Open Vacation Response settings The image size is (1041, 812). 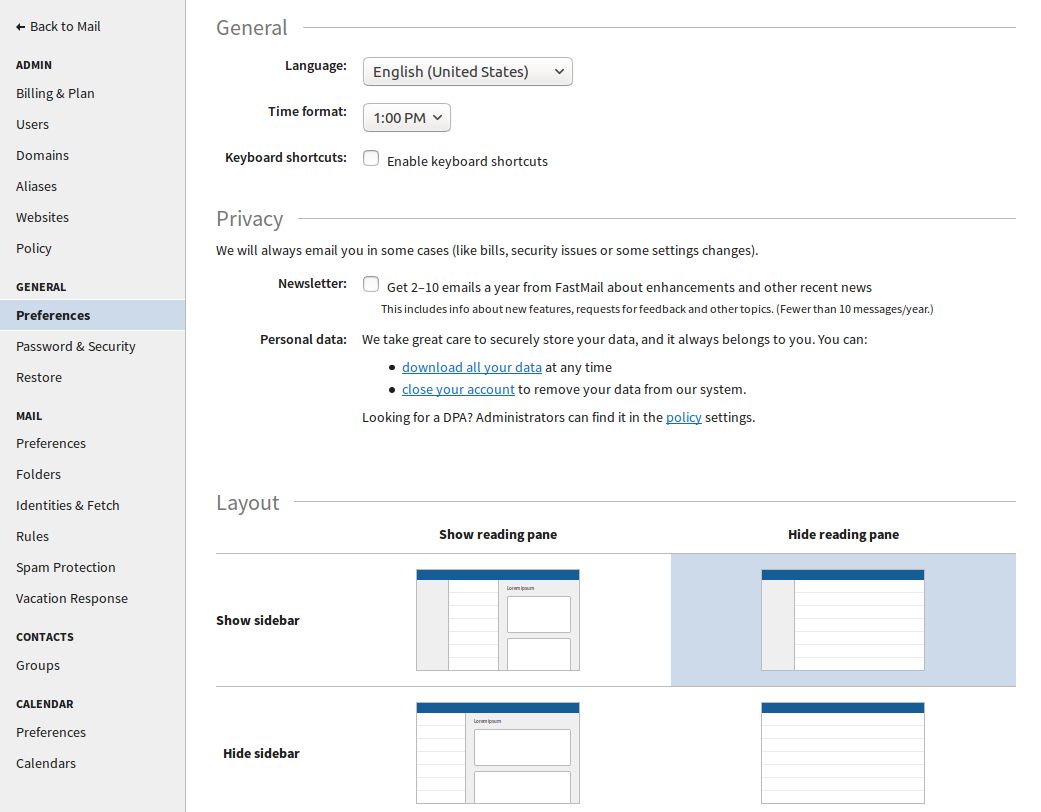point(71,598)
